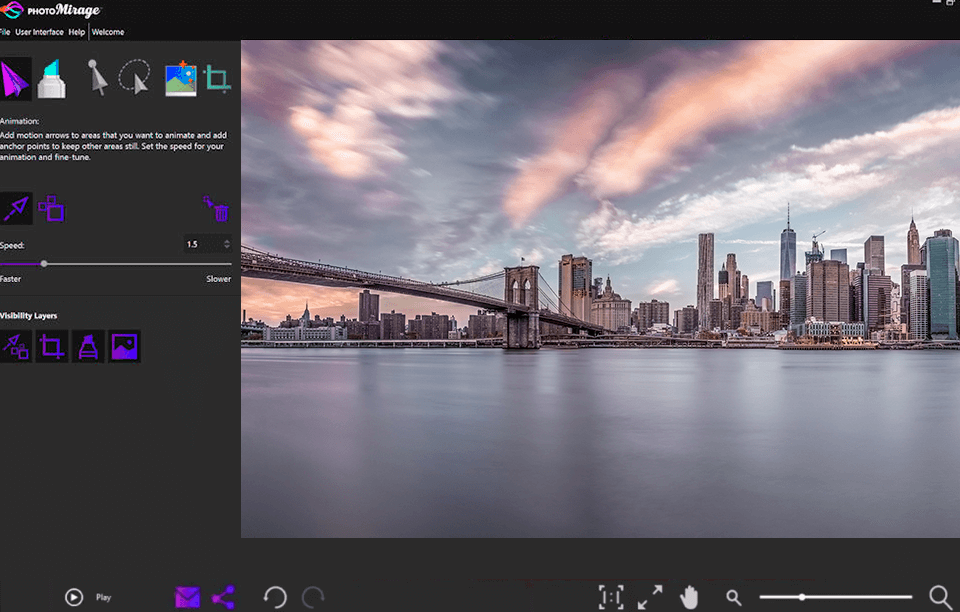Click the purple envelope email icon
Image resolution: width=960 pixels, height=612 pixels.
187,597
